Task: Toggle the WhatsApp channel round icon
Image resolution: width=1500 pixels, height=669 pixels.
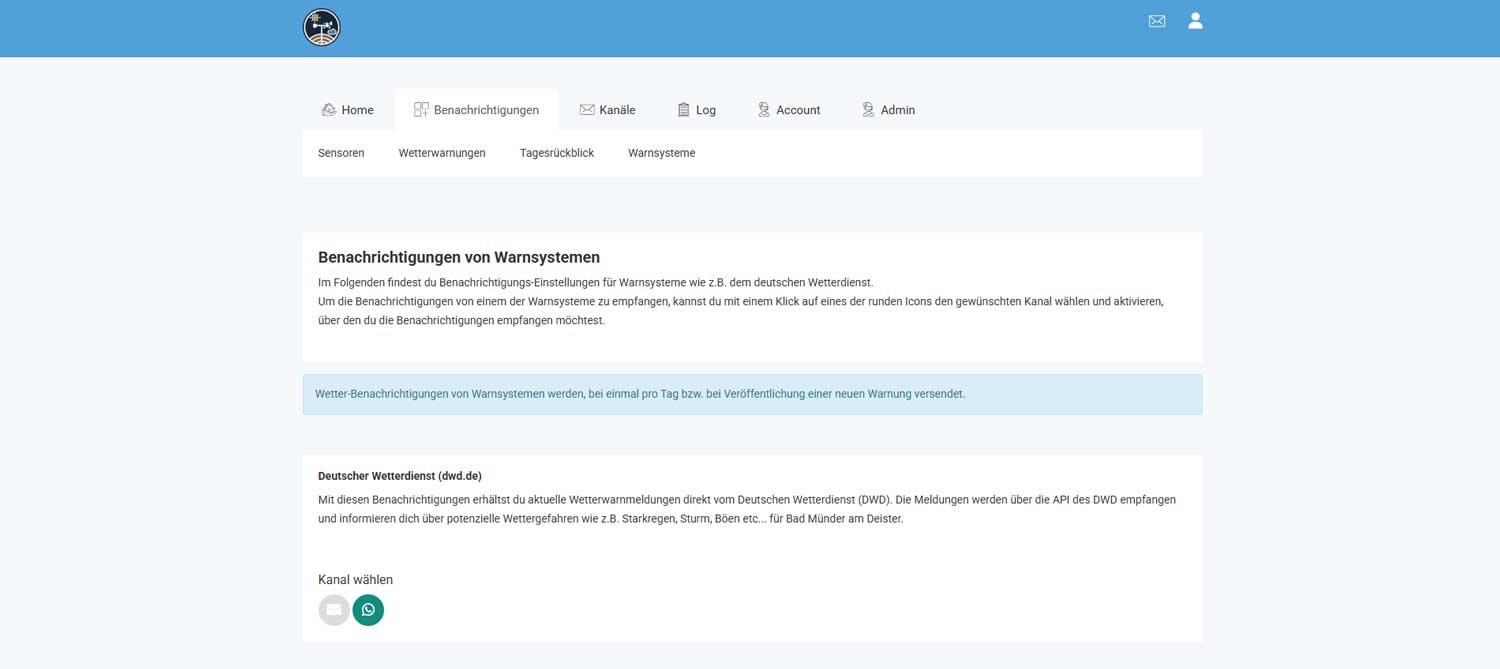Action: [368, 610]
